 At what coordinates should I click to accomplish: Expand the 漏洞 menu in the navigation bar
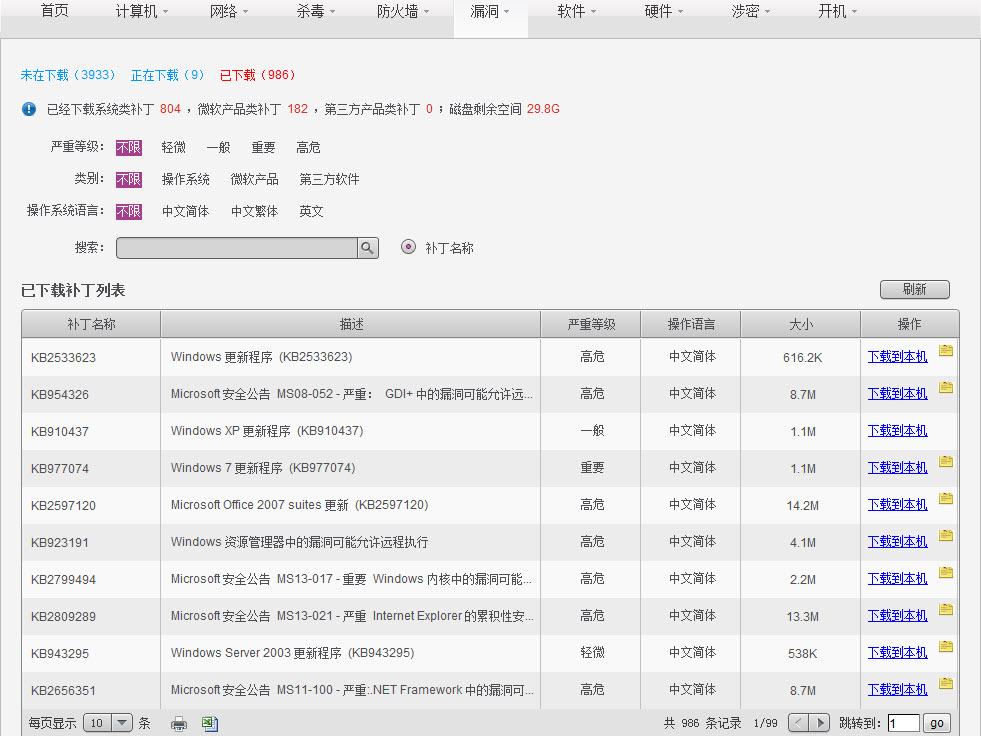click(490, 12)
